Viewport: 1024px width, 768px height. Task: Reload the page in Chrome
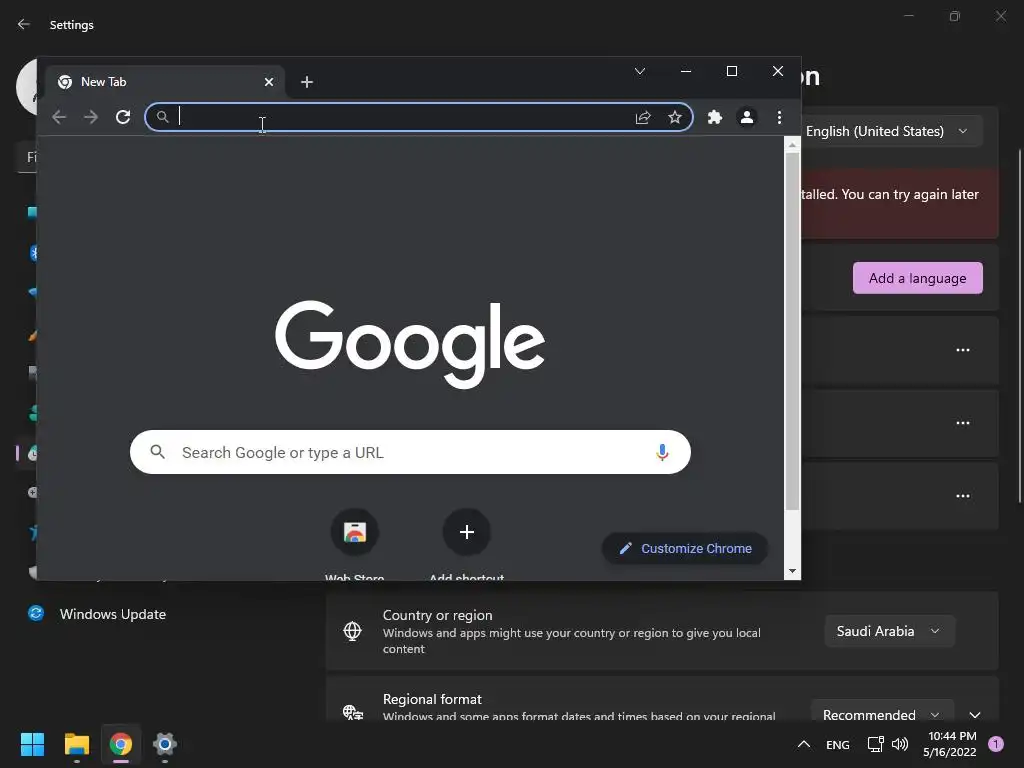click(123, 117)
